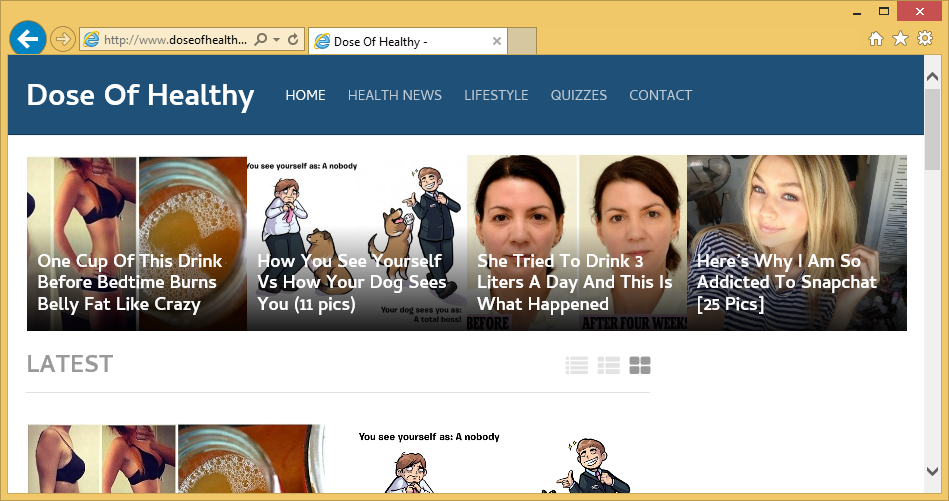The width and height of the screenshot is (949, 501).
Task: Click the address bar URL field
Action: (x=175, y=40)
